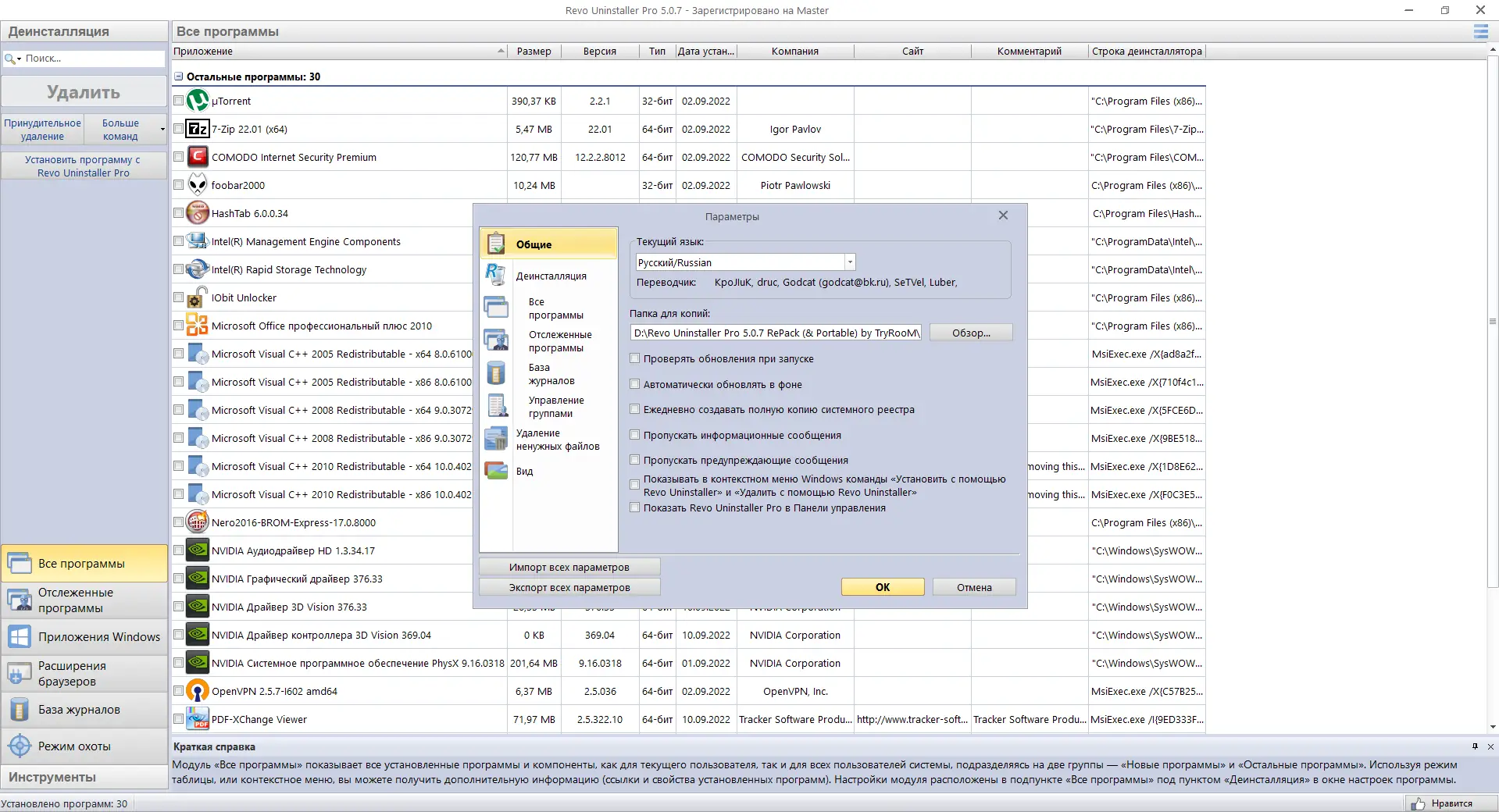This screenshot has width=1499, height=812.
Task: Toggle Автоматически обновлять в фоне checkbox
Action: pos(635,384)
